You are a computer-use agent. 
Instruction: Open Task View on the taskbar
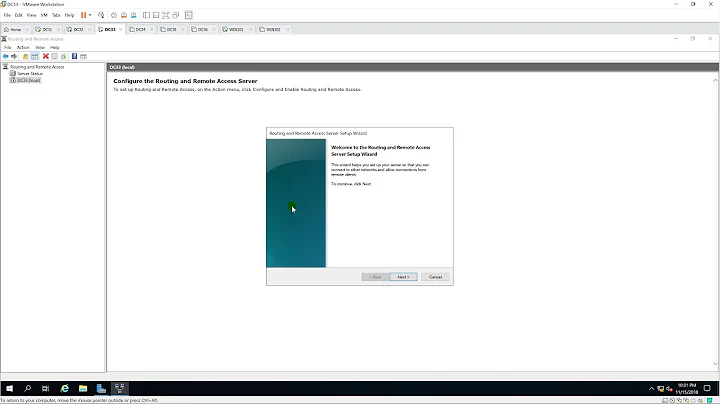(x=45, y=388)
